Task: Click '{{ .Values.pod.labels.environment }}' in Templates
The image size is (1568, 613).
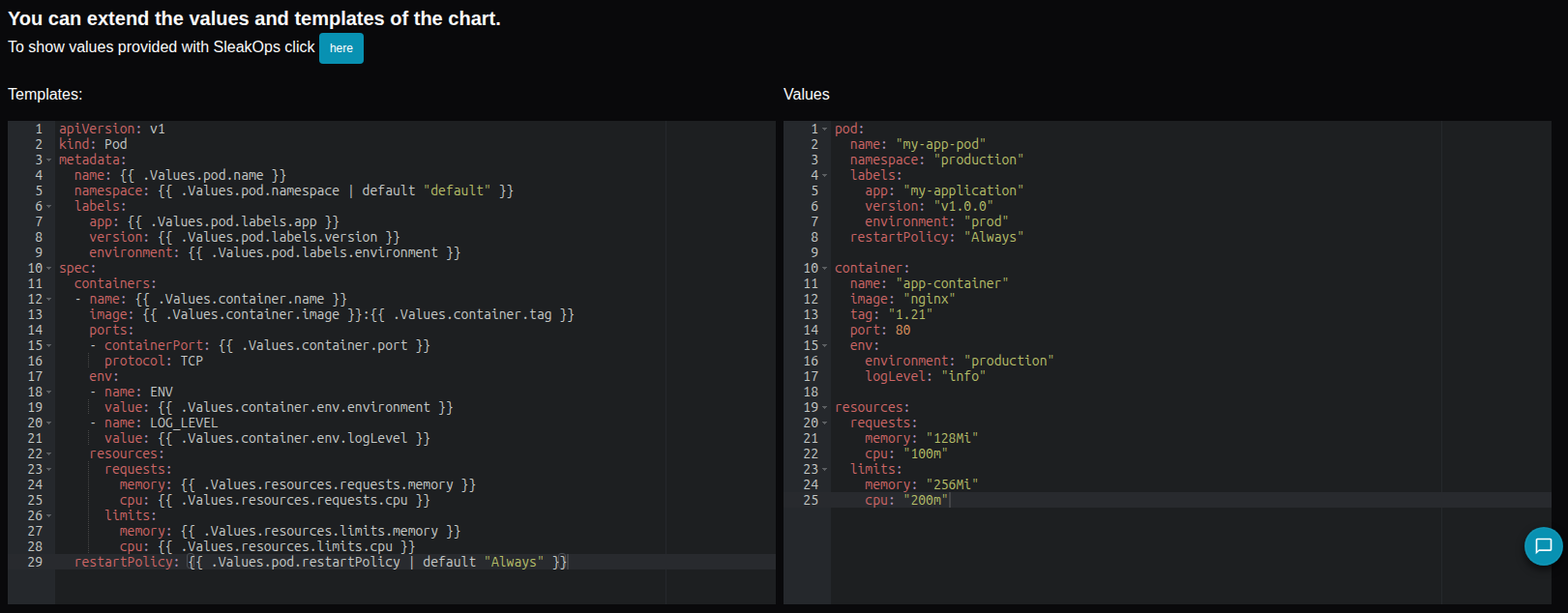Action: pos(324,252)
